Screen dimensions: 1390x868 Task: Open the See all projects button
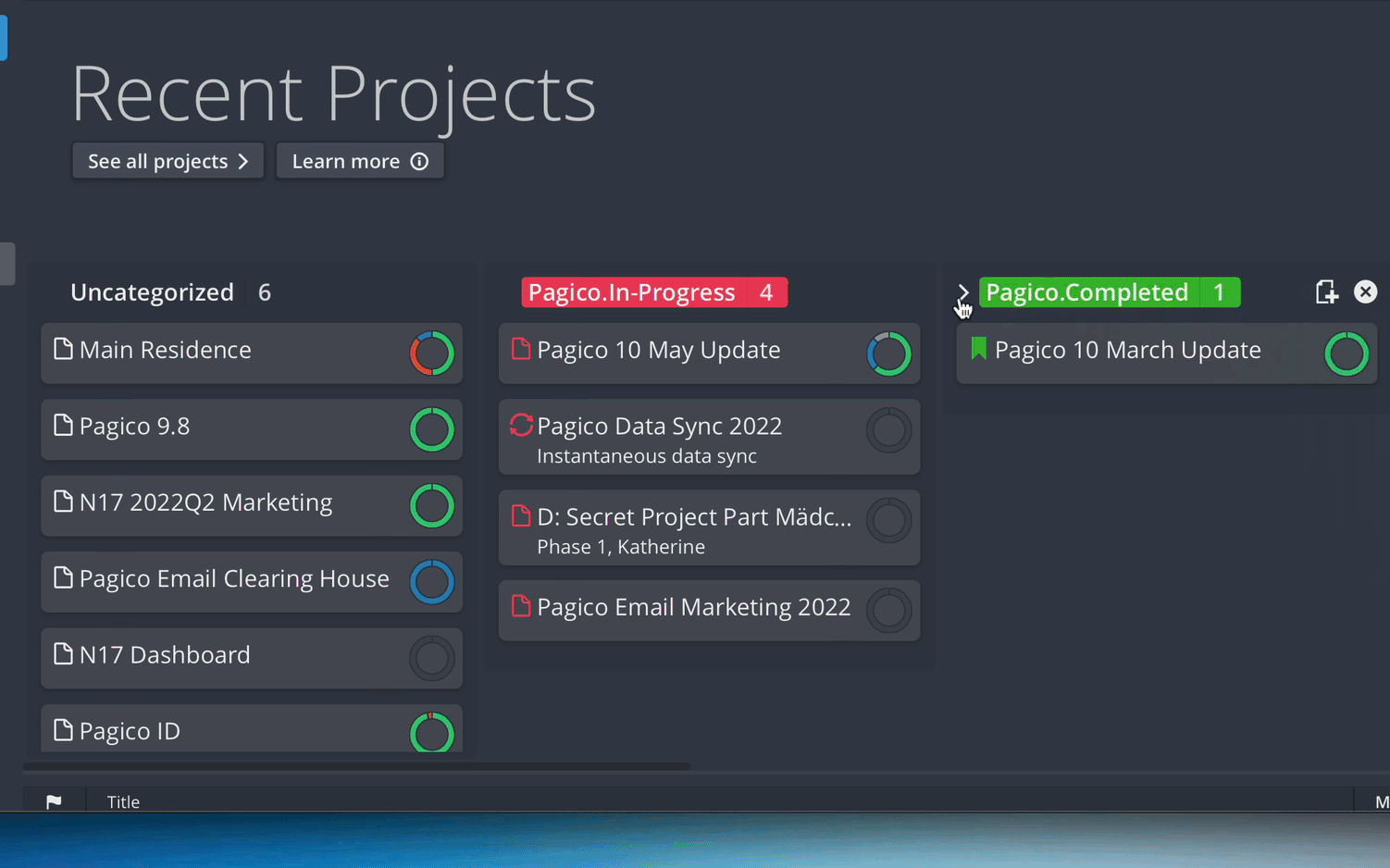[x=168, y=161]
